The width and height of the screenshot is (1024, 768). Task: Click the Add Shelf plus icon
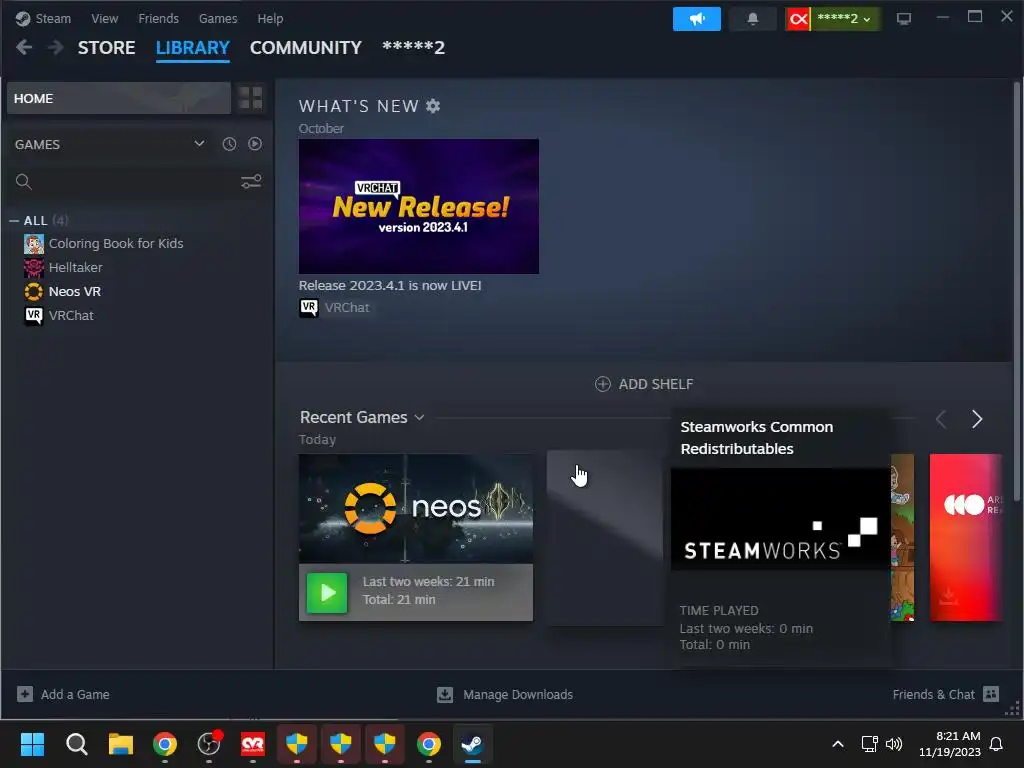coord(603,384)
